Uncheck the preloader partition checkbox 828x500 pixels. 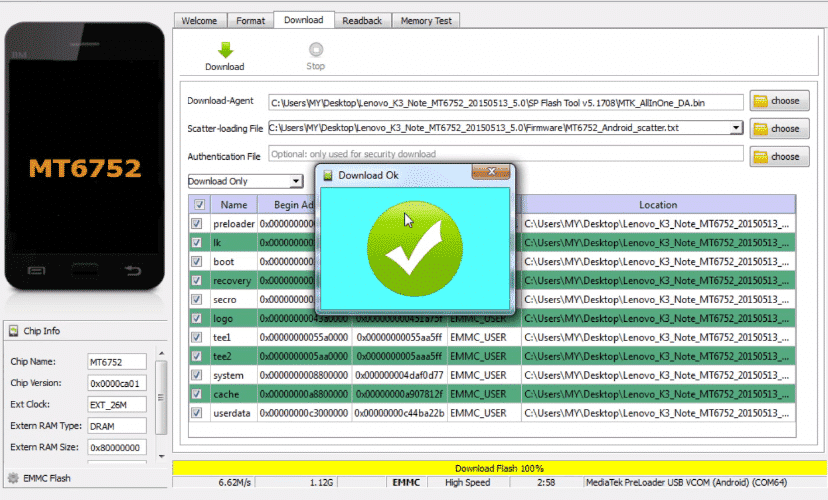point(196,223)
